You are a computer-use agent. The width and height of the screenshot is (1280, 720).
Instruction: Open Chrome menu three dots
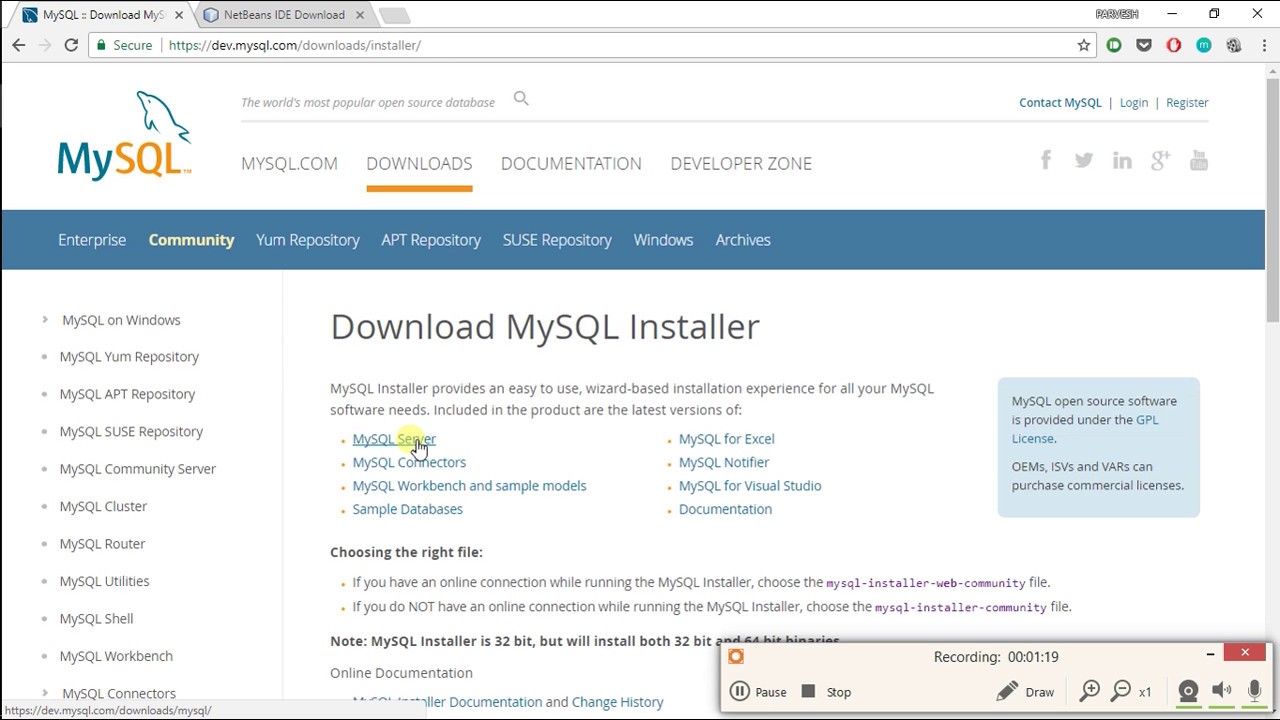coord(1262,45)
